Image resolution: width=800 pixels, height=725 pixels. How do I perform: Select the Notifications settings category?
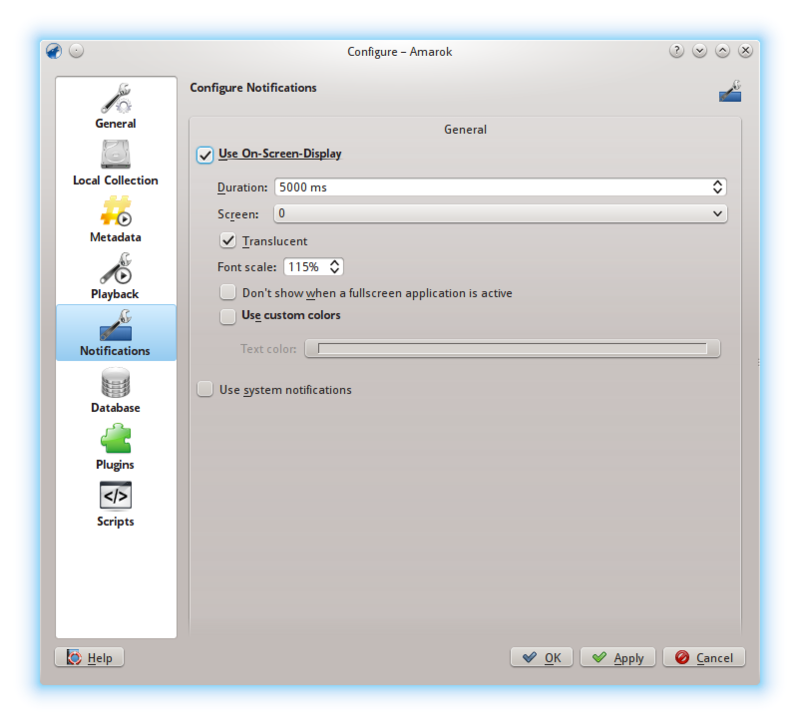116,333
